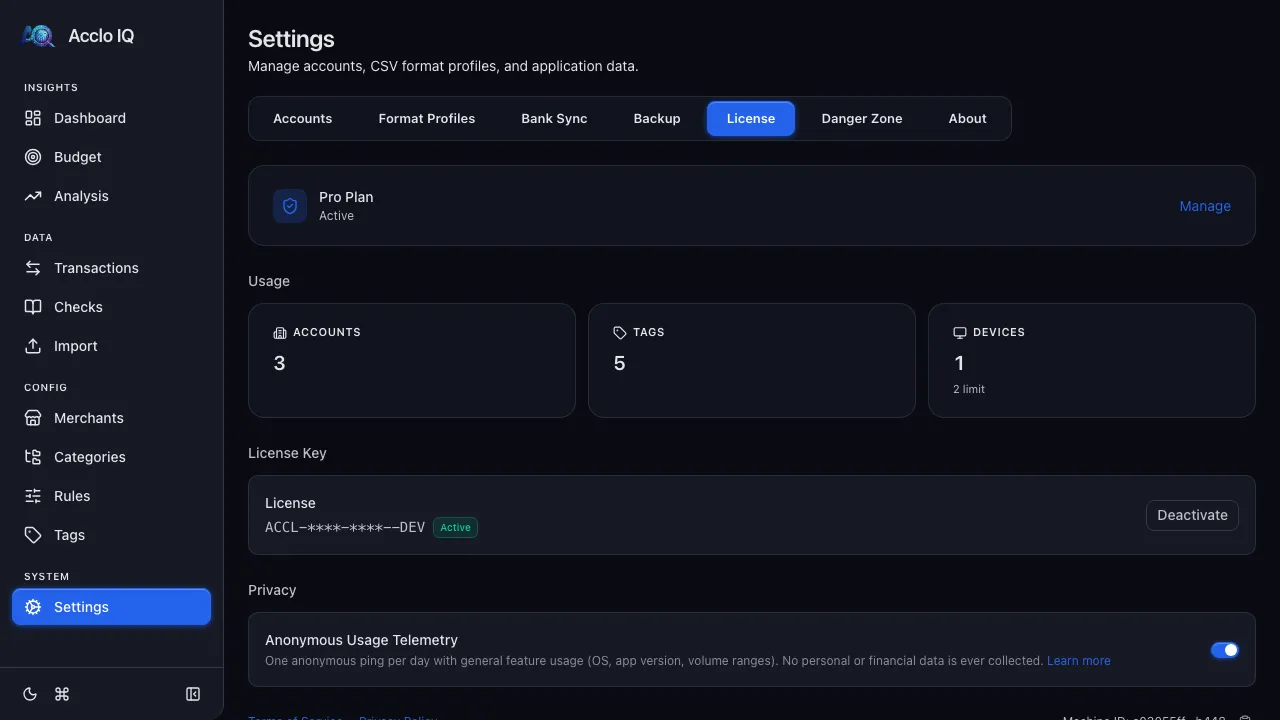Image resolution: width=1280 pixels, height=720 pixels.
Task: Open the Backup tab
Action: coord(657,118)
